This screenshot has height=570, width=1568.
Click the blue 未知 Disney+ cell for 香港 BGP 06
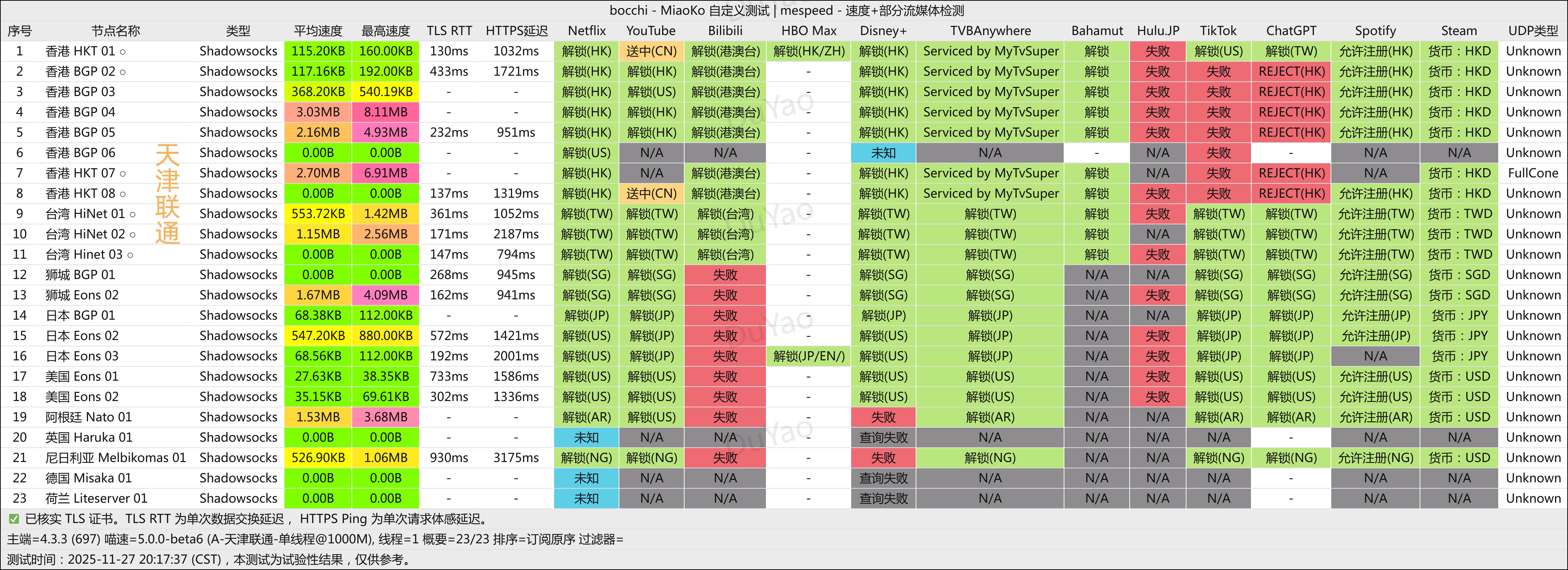coord(883,153)
